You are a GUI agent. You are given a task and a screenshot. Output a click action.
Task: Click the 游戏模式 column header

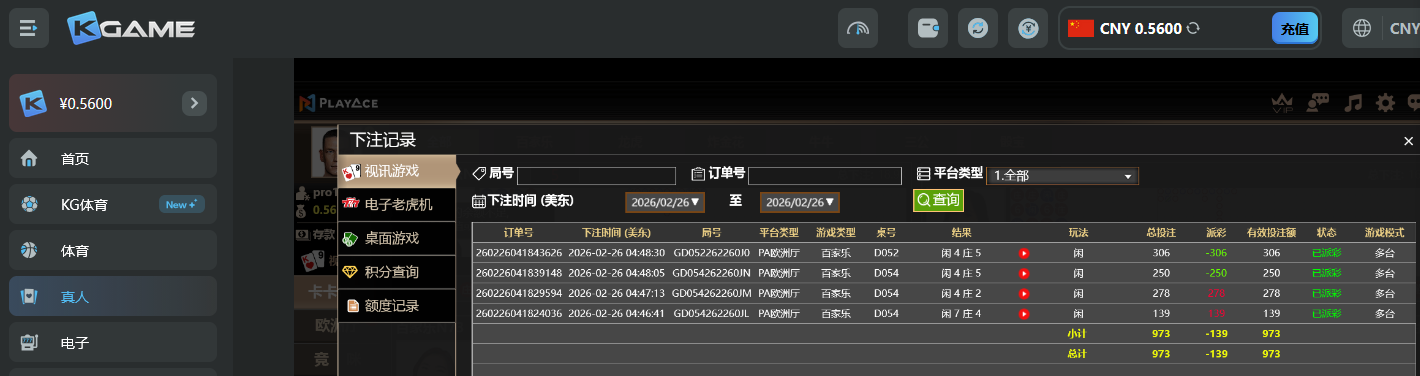[1384, 232]
